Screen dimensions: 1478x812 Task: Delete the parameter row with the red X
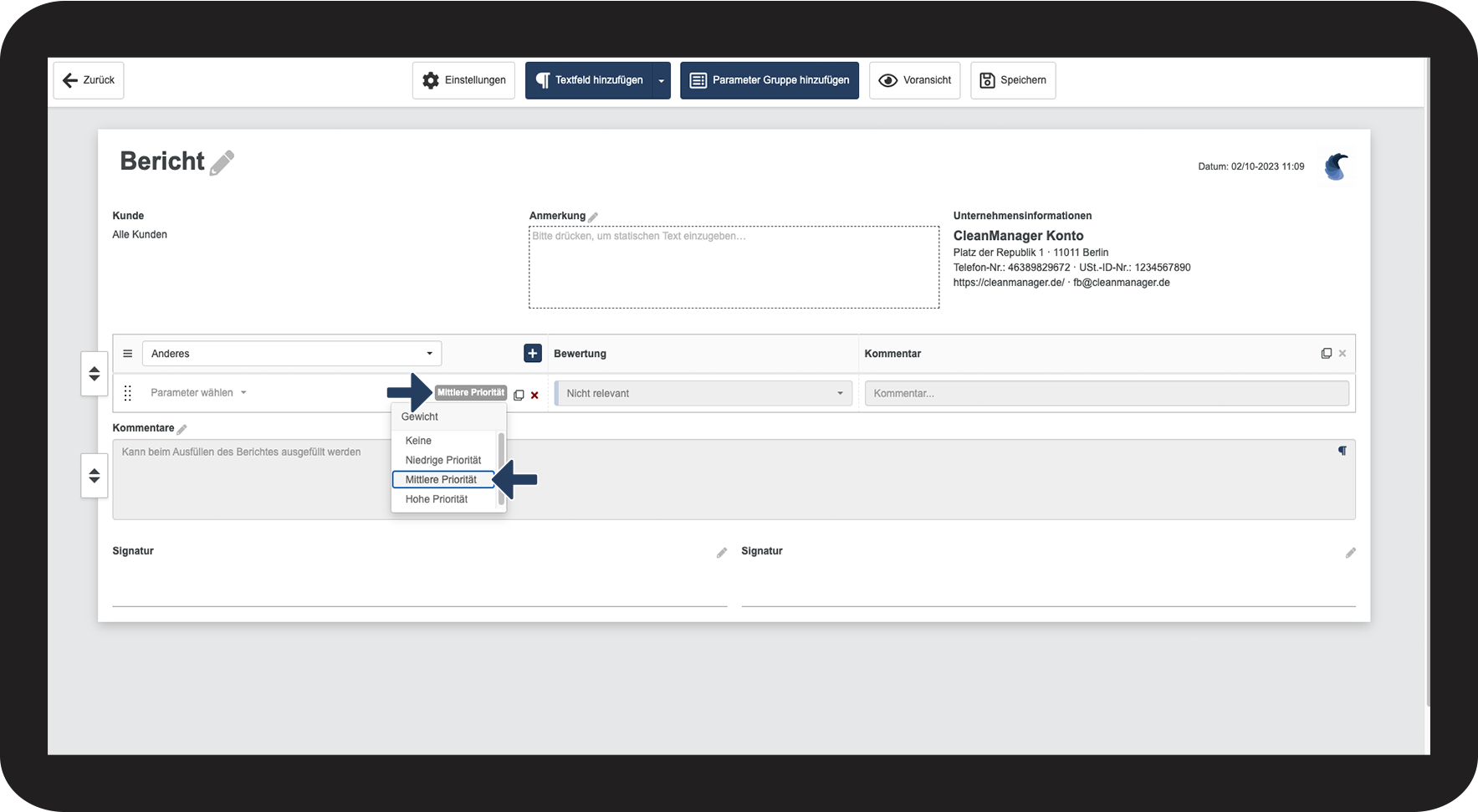coord(534,396)
